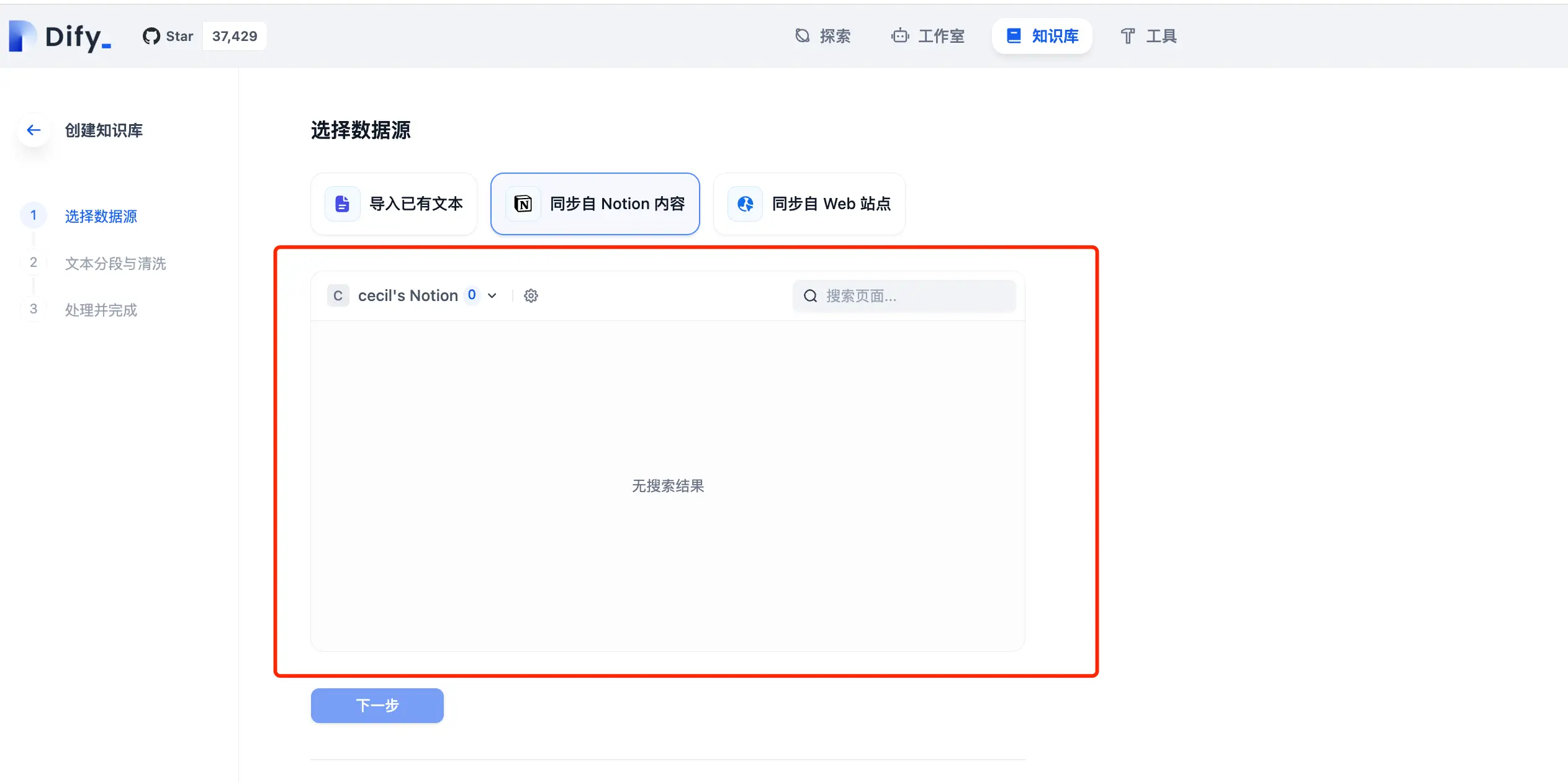The height and width of the screenshot is (782, 1568).
Task: Click step 3 处理并完成 in sidebar
Action: [x=101, y=310]
